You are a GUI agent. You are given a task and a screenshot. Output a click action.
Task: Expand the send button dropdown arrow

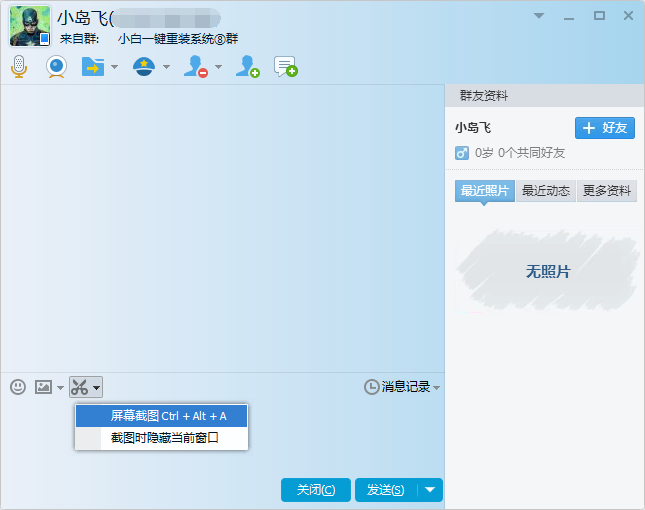click(430, 489)
